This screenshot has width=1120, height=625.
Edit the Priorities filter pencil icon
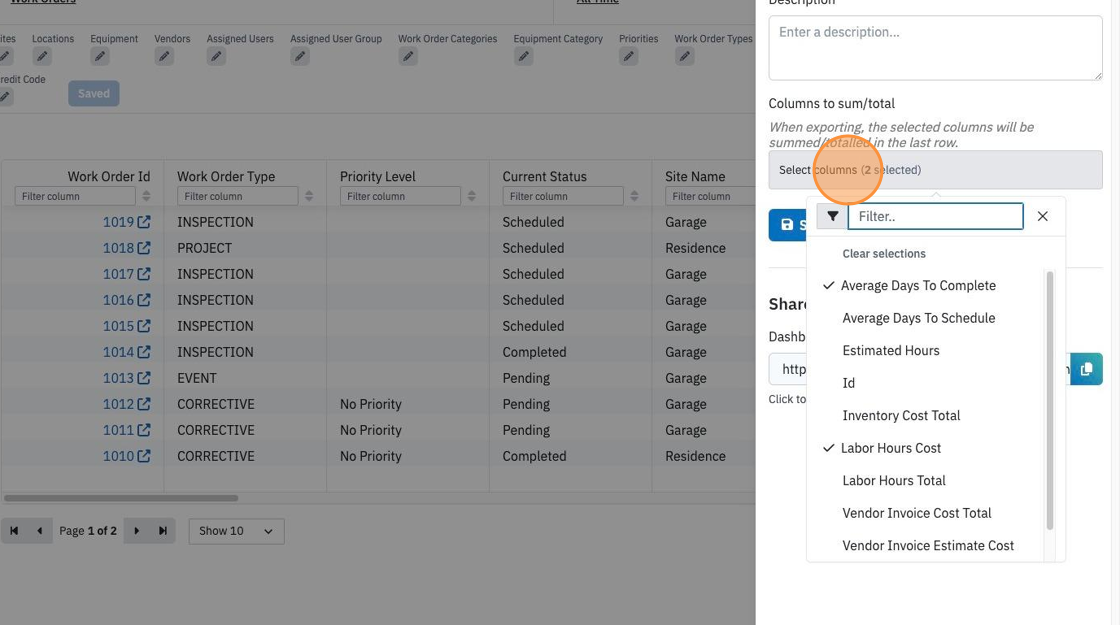tap(629, 56)
